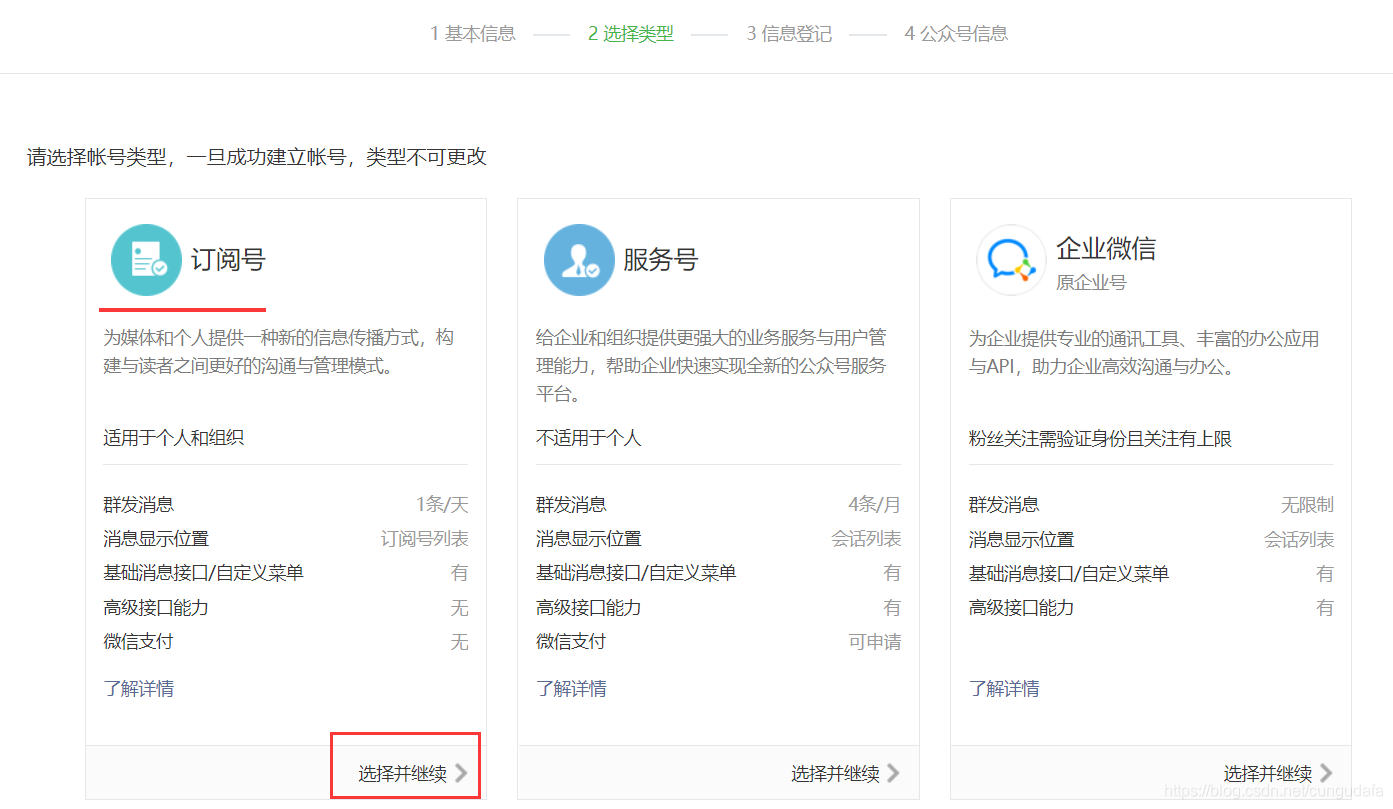
Task: Click 订阅号列表 display position value
Action: [x=424, y=539]
